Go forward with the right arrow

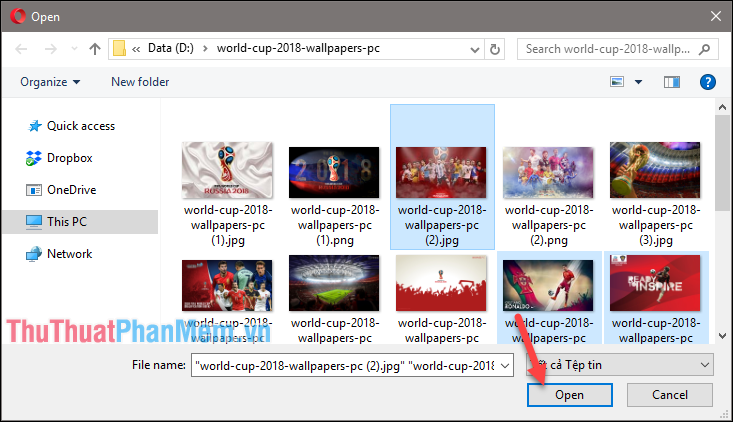click(x=50, y=49)
